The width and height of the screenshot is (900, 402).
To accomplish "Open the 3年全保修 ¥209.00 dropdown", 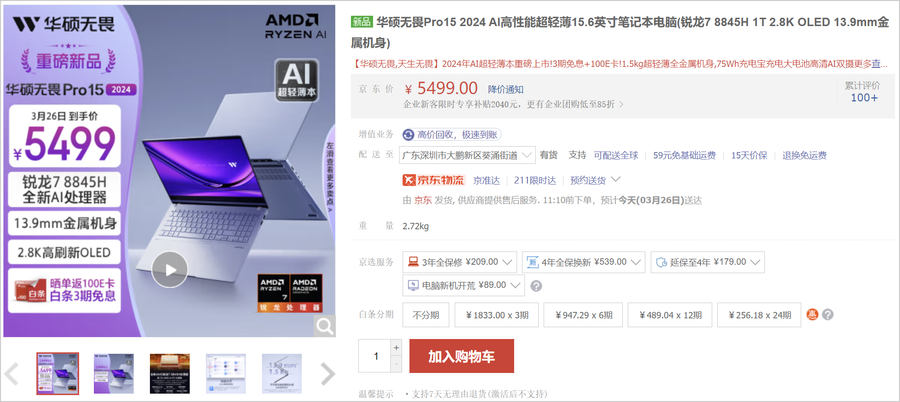I will pyautogui.click(x=460, y=262).
